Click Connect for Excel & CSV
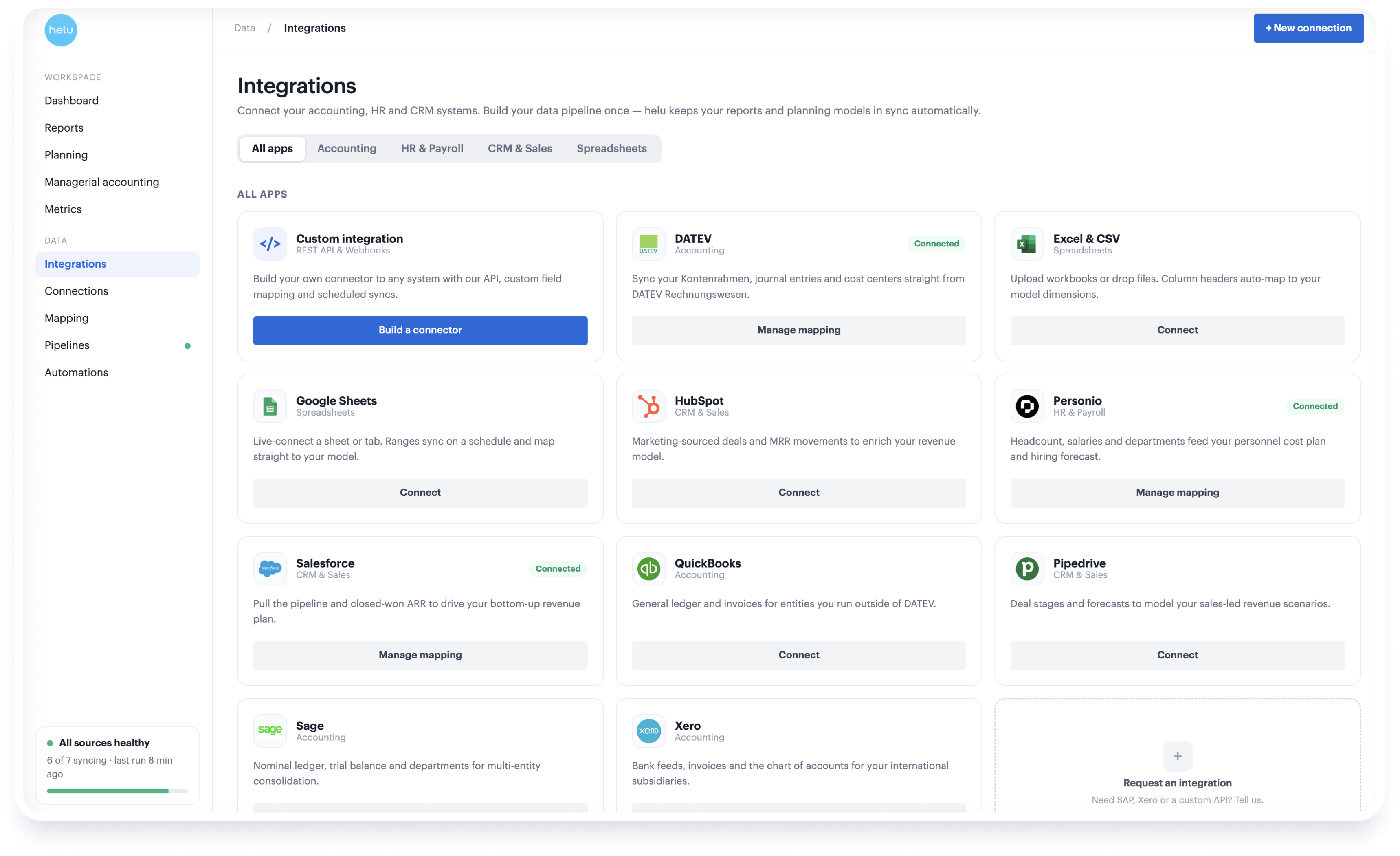Screen dimensions: 1400x856 1177,330
